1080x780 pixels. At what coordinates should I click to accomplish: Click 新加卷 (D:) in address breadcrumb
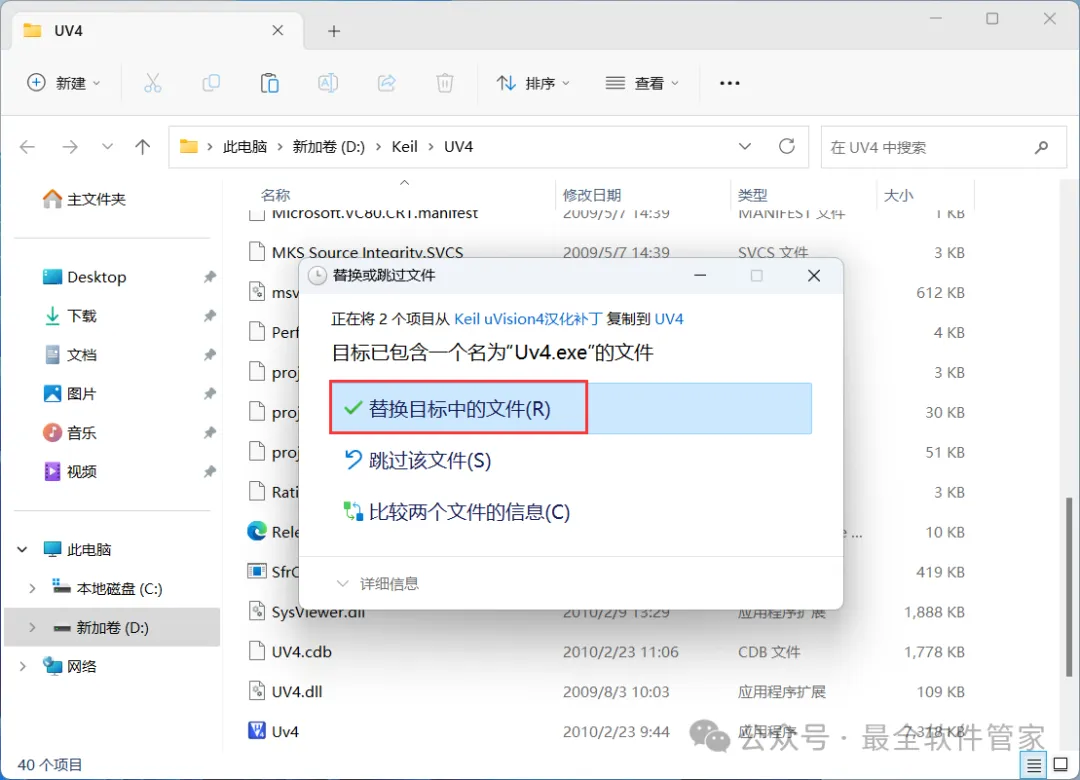tap(329, 147)
